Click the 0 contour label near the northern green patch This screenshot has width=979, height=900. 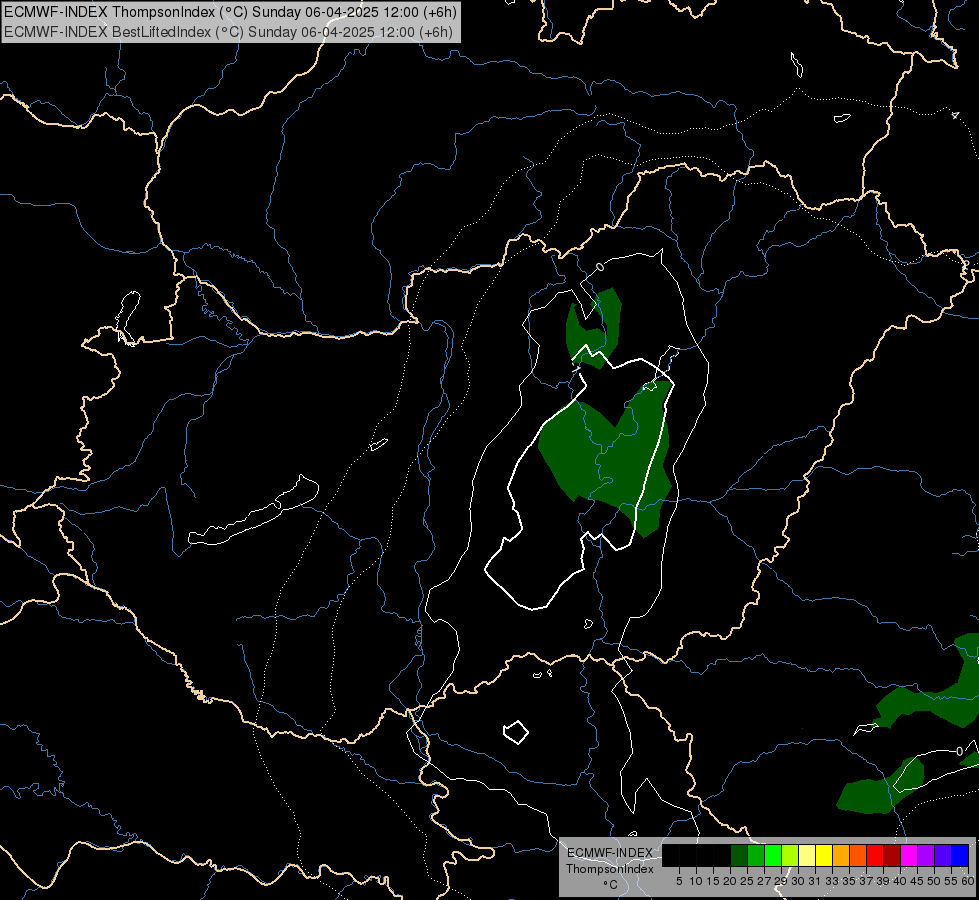[x=599, y=267]
